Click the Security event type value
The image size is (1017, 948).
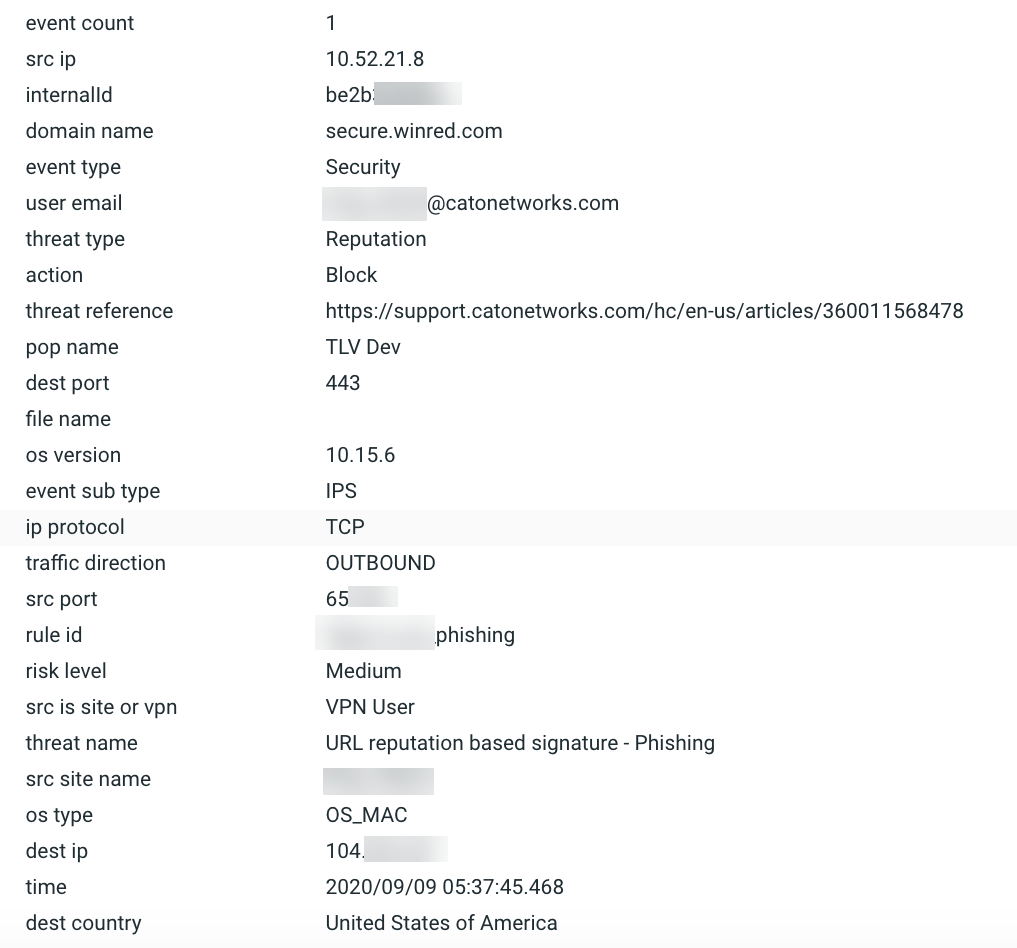(x=363, y=167)
